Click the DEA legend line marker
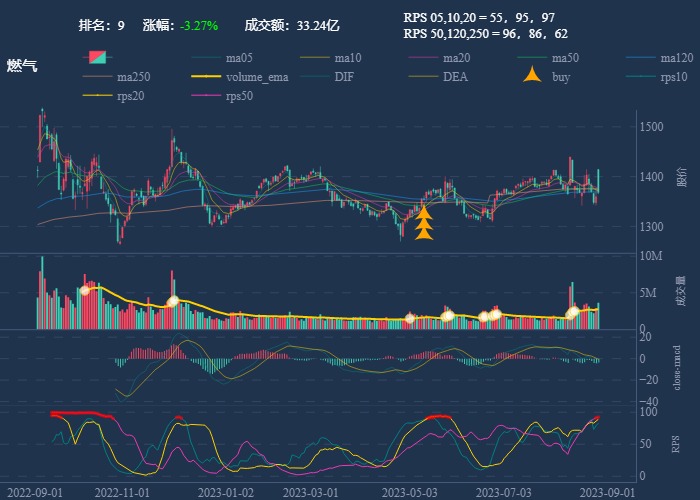The width and height of the screenshot is (700, 500). [x=423, y=77]
